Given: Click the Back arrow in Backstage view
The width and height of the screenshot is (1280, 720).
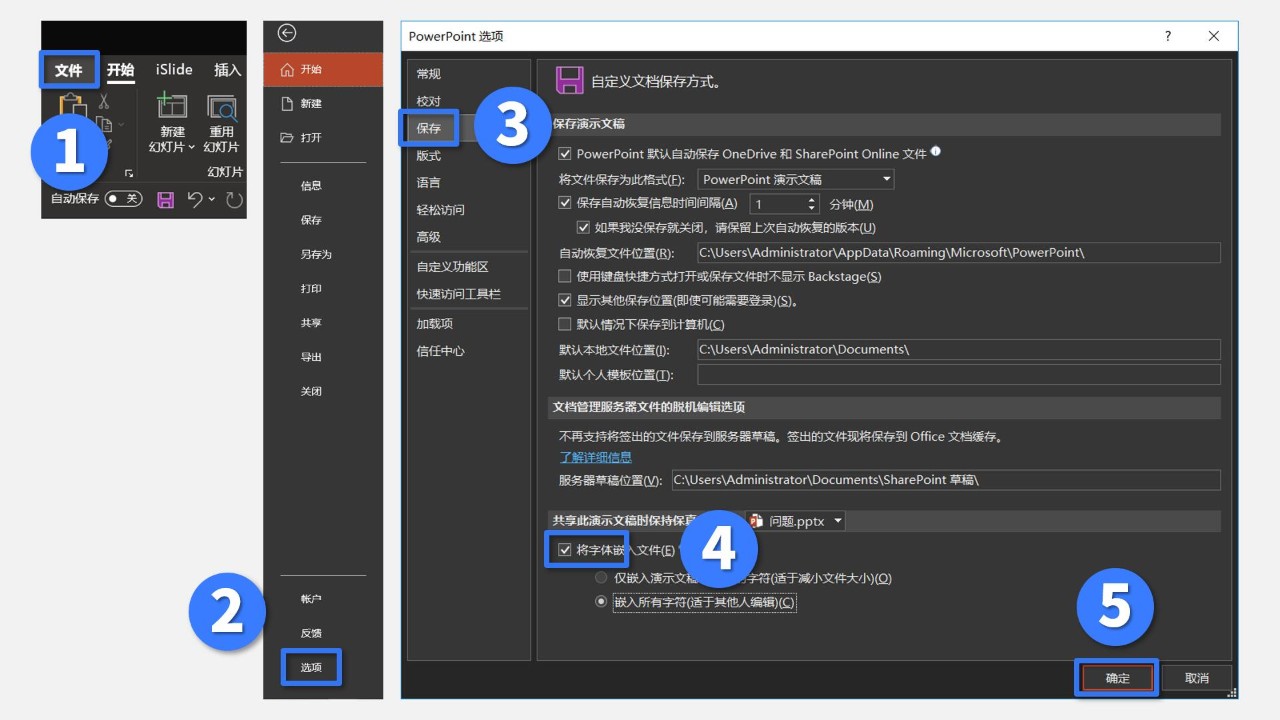Looking at the screenshot, I should click(286, 33).
